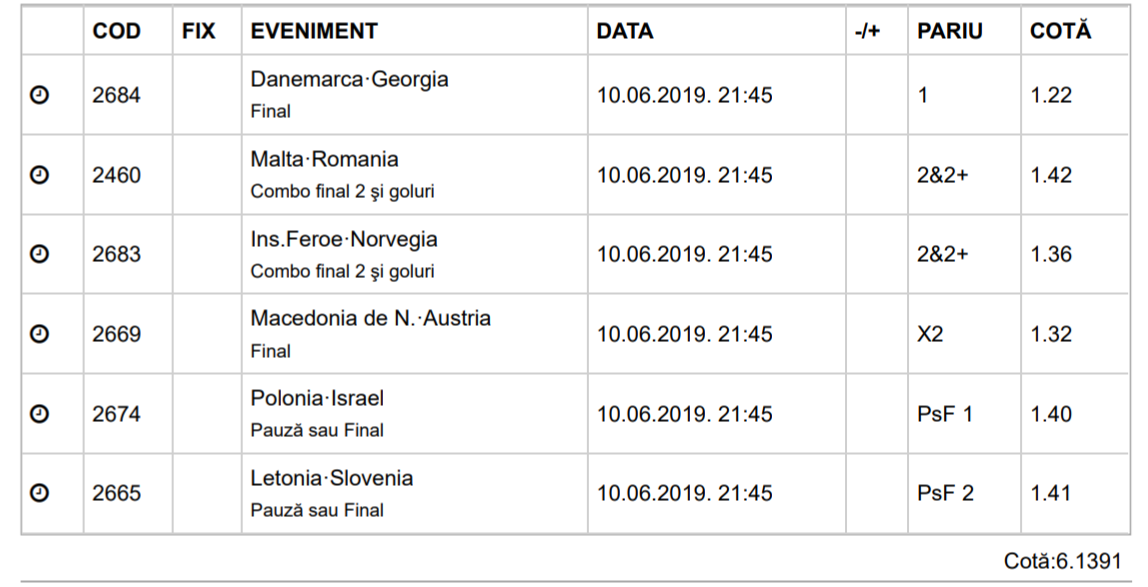Click clock icon beside Macedonia de N.·Austria
Image resolution: width=1148 pixels, height=587 pixels.
pos(40,334)
